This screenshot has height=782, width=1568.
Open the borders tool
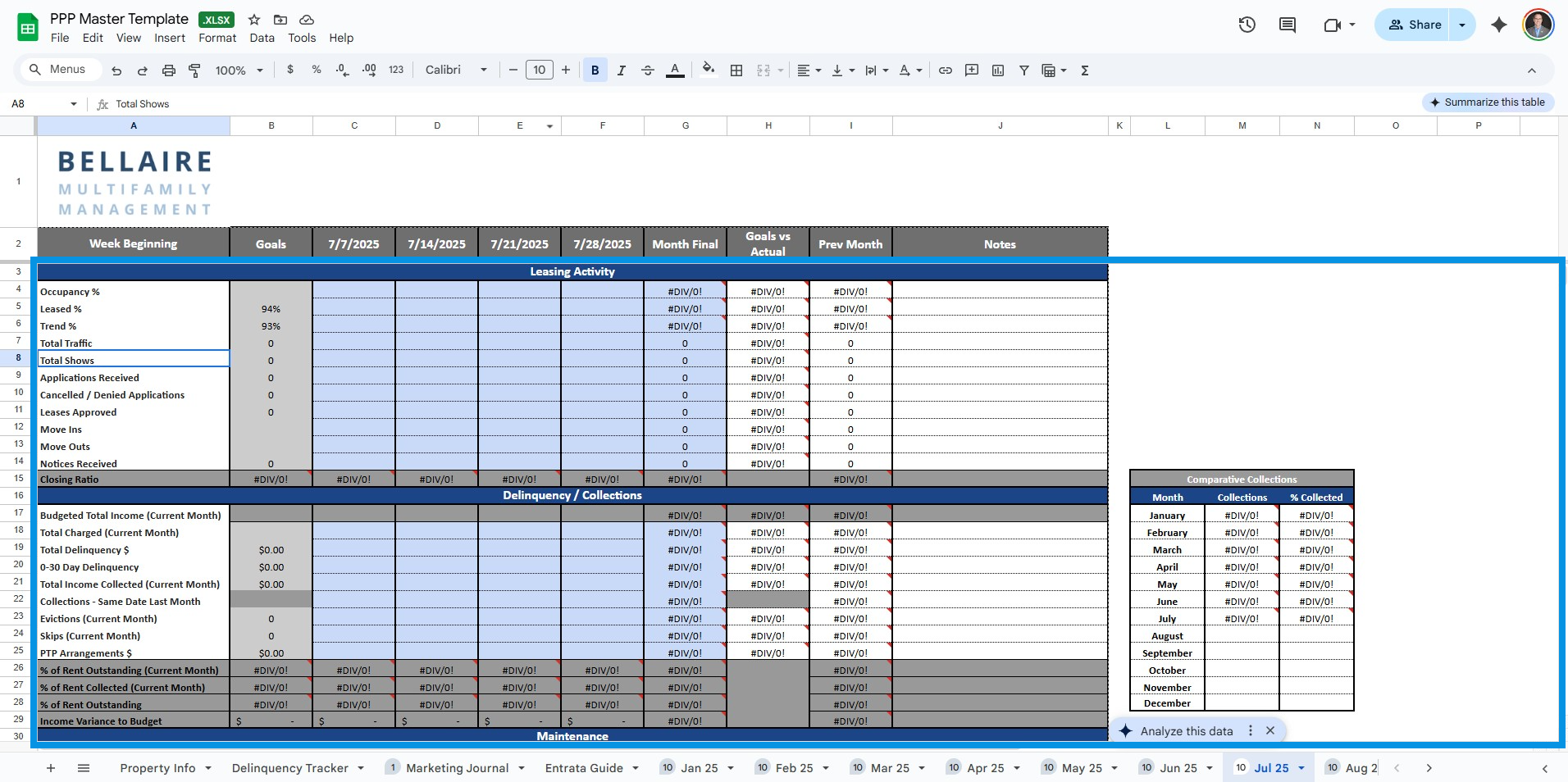click(x=736, y=70)
